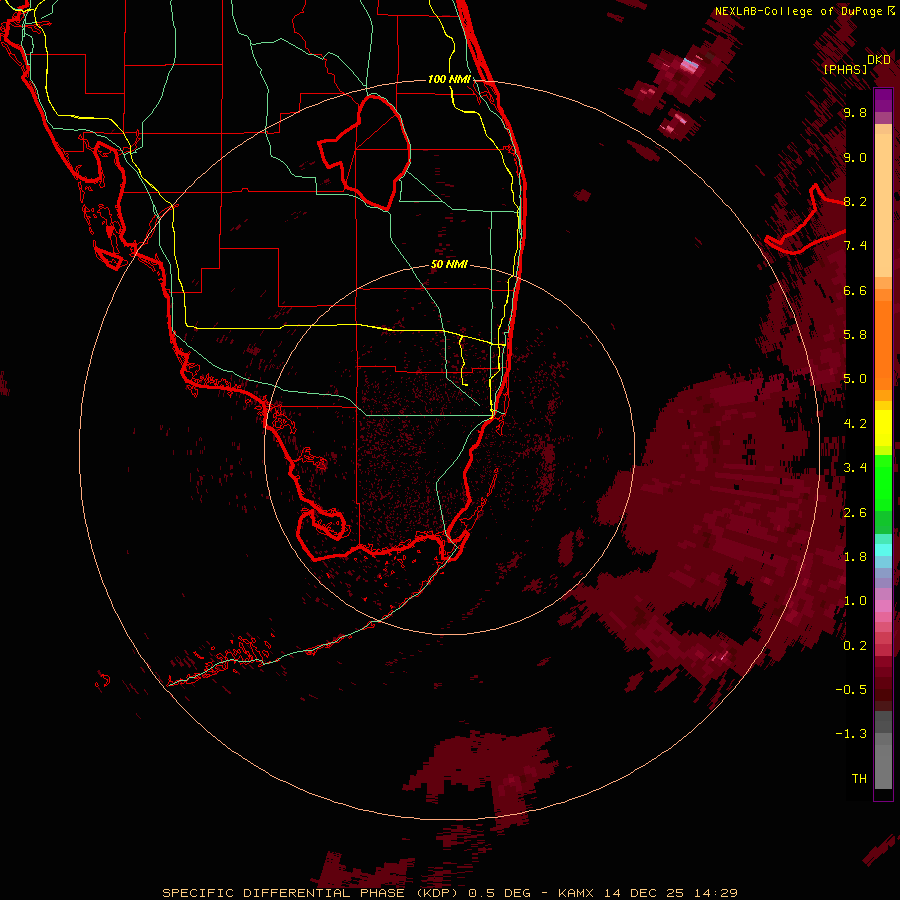Click the DKD [PHAS] legend unit label
900x900 pixels.
pos(856,65)
